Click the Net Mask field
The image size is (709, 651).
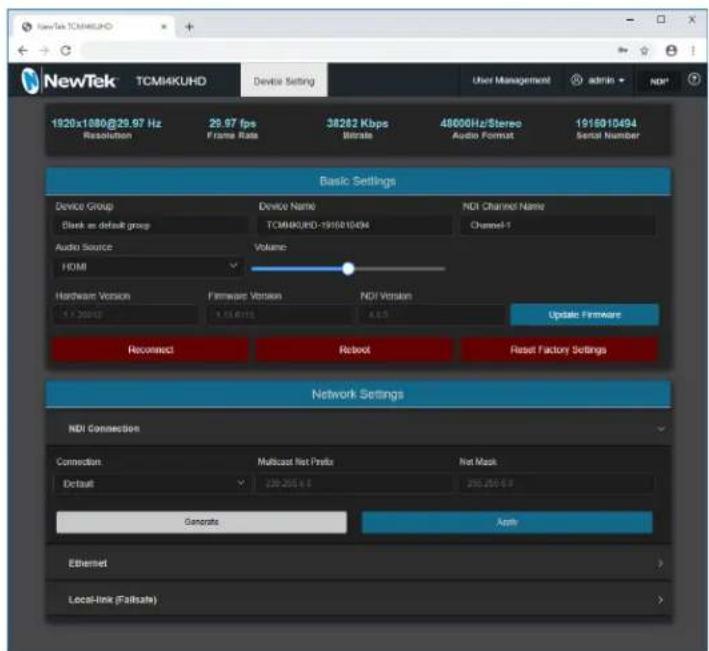(x=557, y=483)
